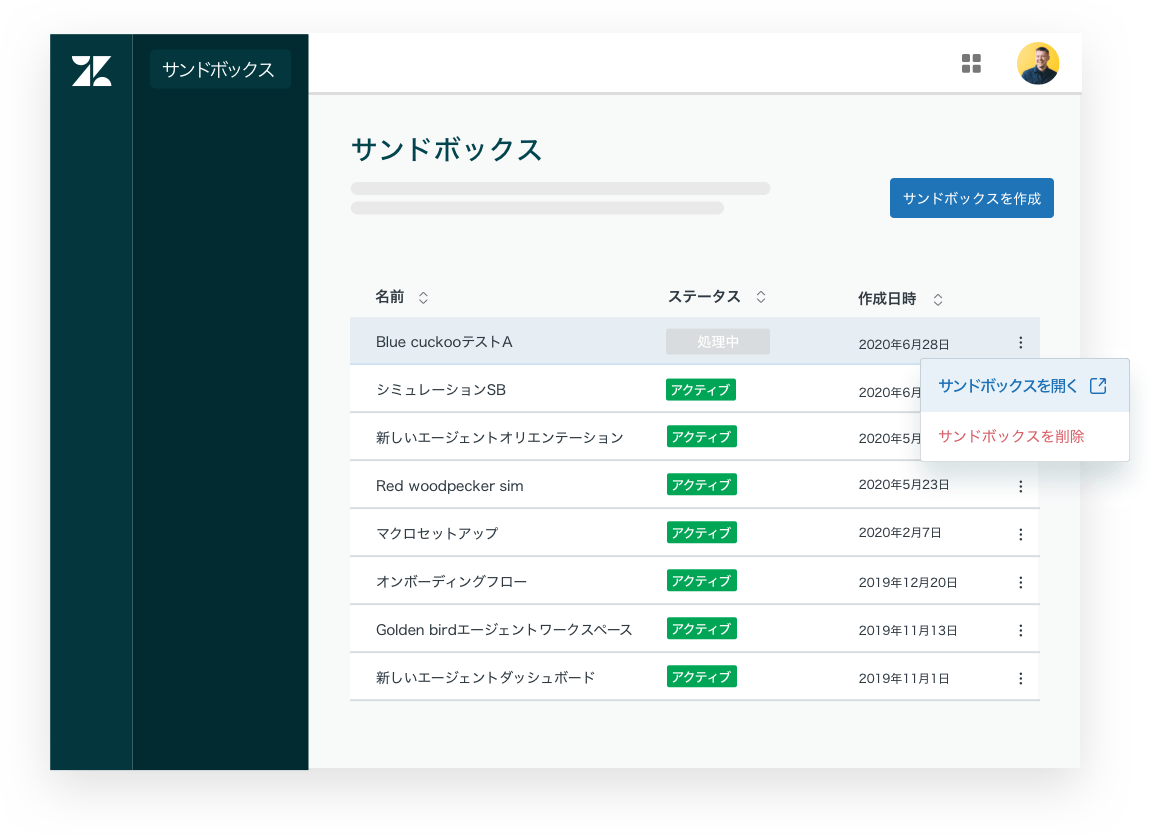Select the 新しいエージェントオリエンテーション sandbox name
This screenshot has width=1156, height=836.
(x=499, y=438)
